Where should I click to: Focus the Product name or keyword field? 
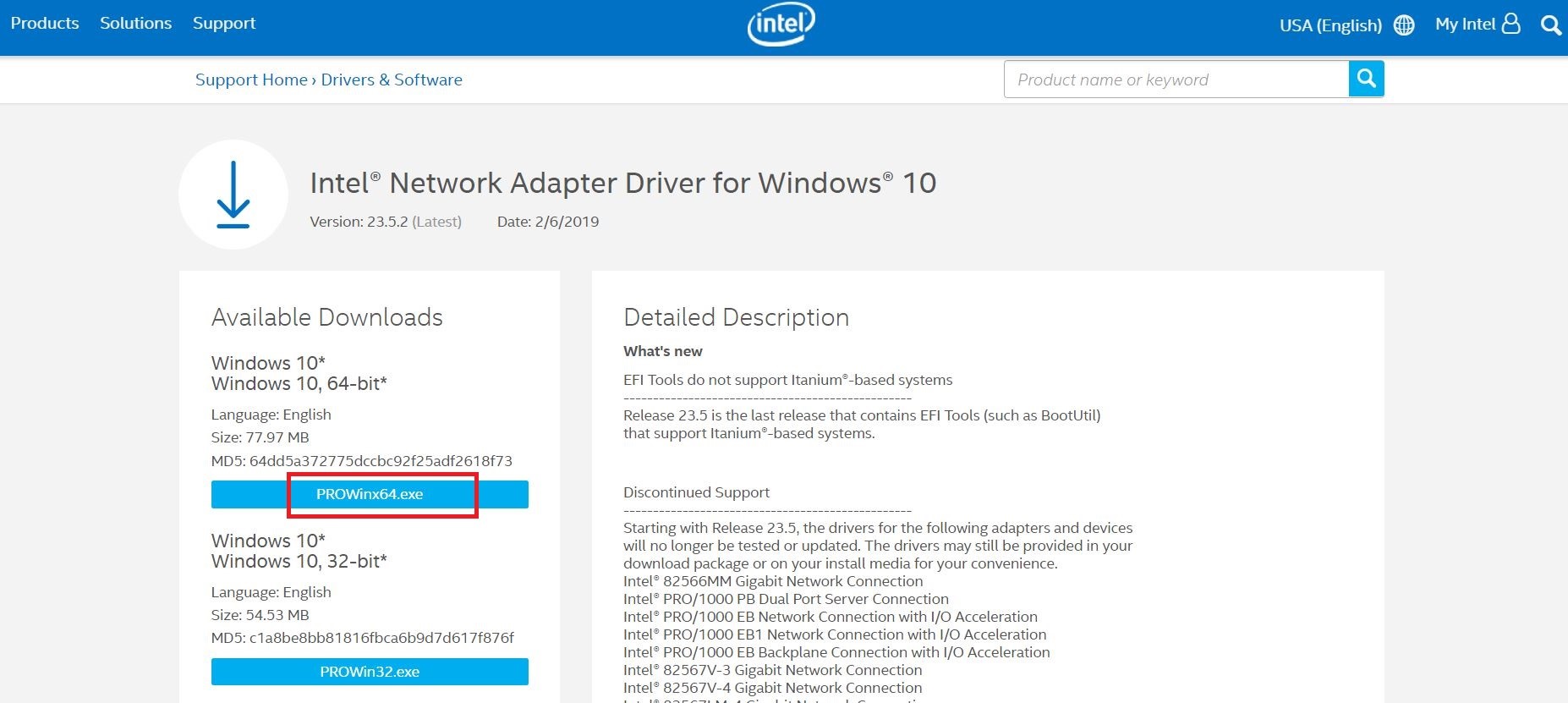pyautogui.click(x=1176, y=80)
